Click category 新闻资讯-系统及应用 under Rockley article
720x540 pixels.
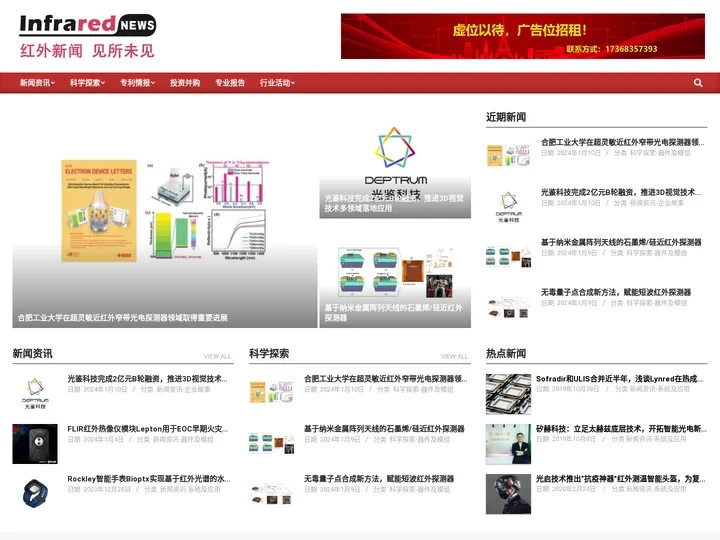tap(190, 489)
